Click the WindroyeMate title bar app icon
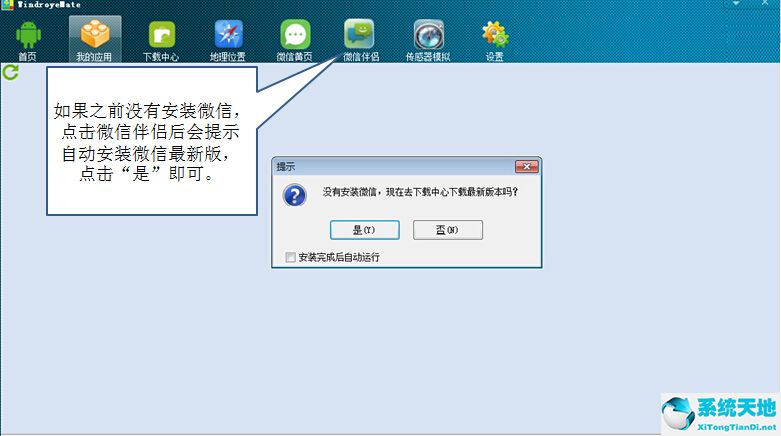 pyautogui.click(x=7, y=4)
